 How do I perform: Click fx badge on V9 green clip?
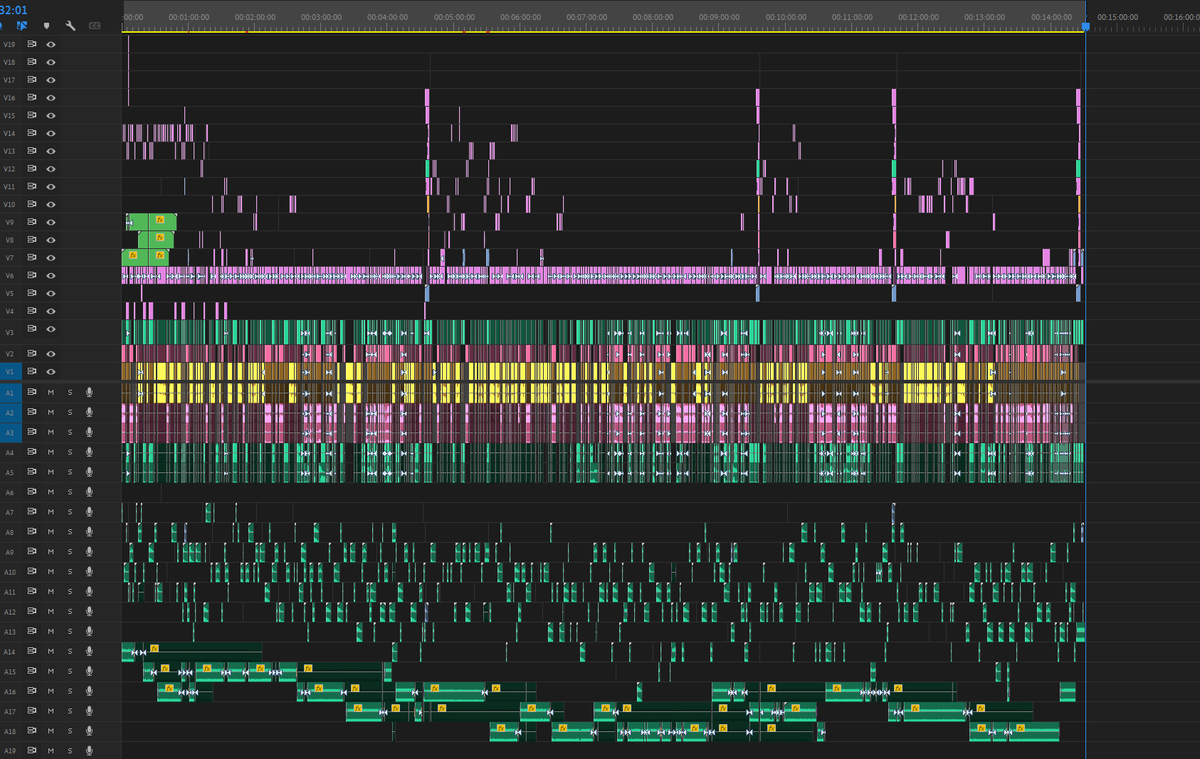pos(158,220)
